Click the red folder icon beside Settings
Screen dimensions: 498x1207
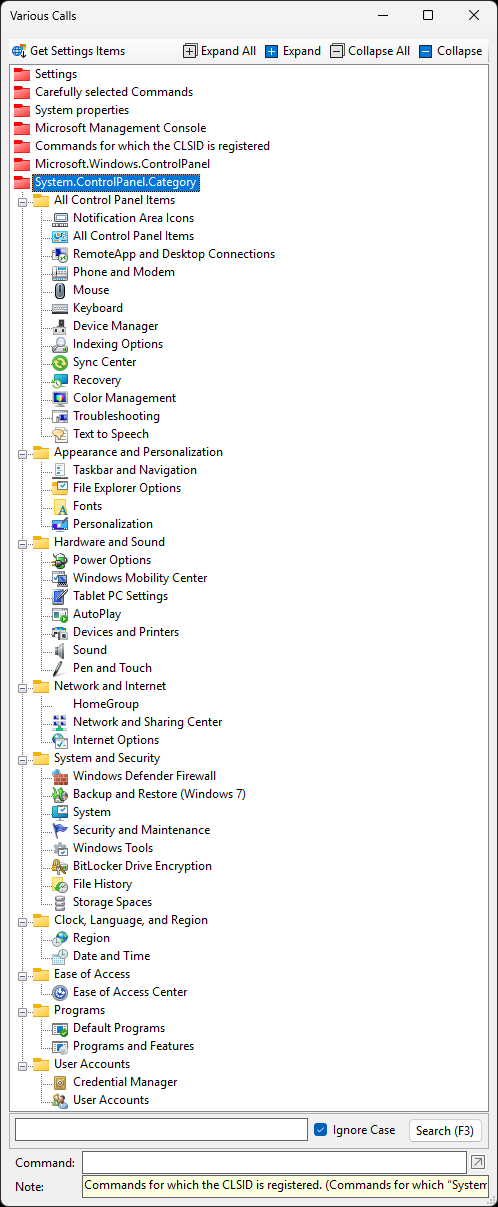pos(22,74)
